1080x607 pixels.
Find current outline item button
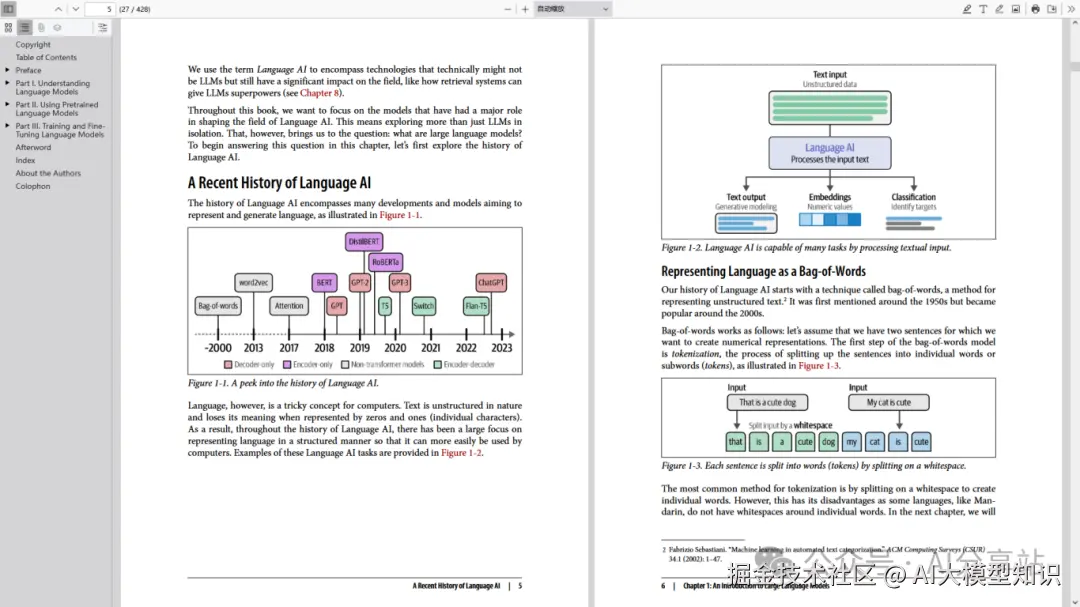pyautogui.click(x=103, y=28)
